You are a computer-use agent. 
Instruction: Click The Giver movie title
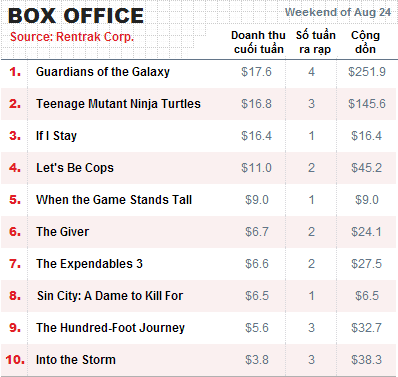[63, 232]
